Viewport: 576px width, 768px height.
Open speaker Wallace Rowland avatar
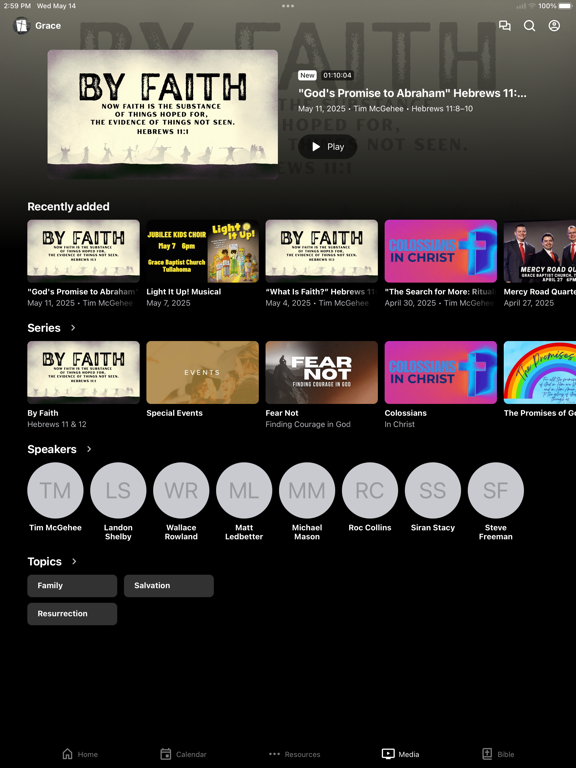coord(181,490)
